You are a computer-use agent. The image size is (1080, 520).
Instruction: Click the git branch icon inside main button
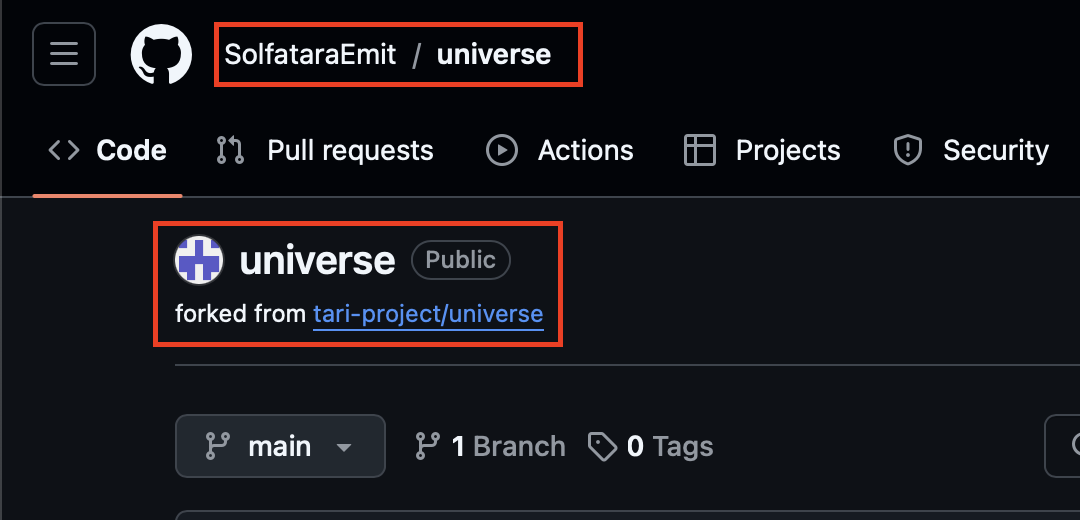218,446
